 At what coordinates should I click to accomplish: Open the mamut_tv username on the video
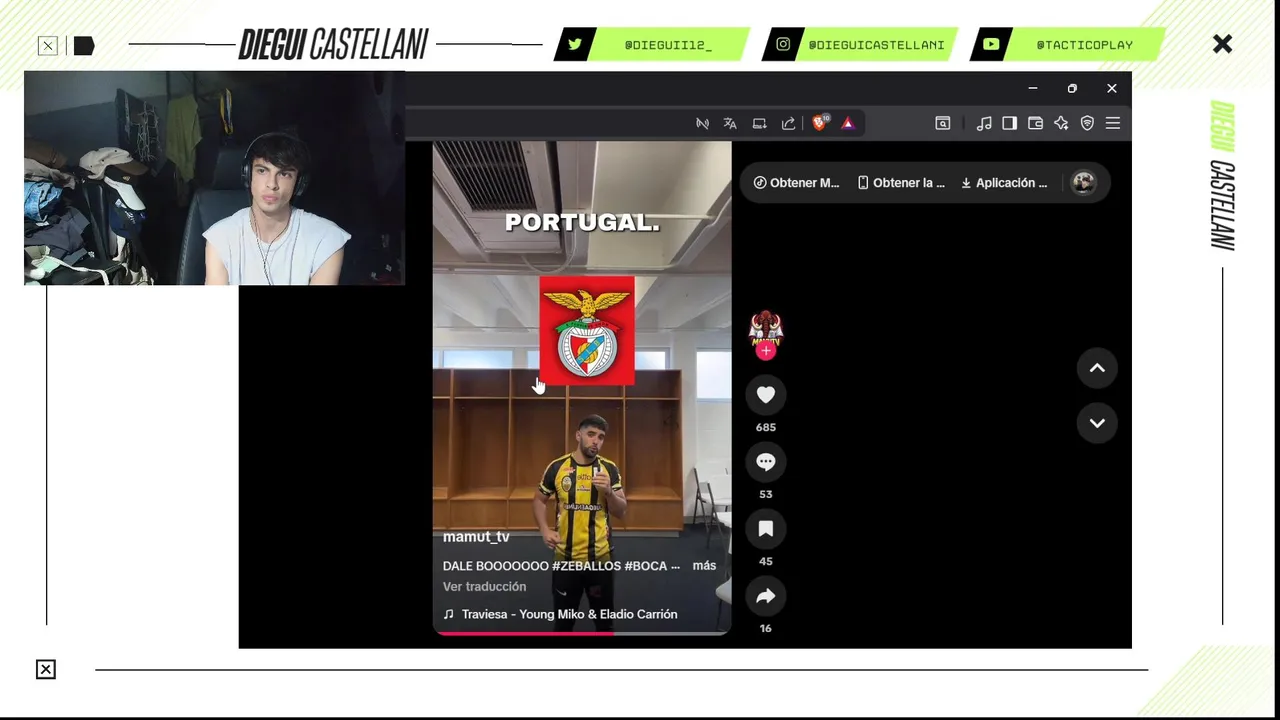[476, 537]
